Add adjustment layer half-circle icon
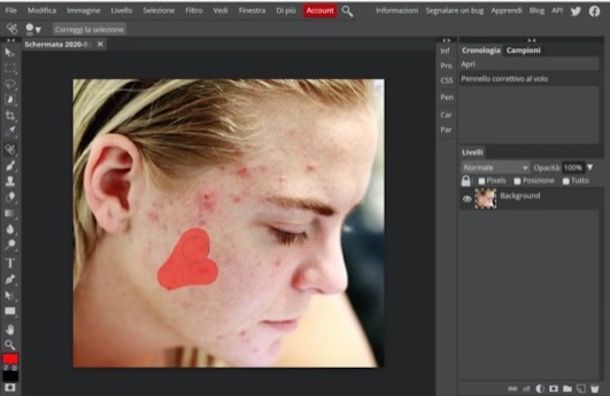This screenshot has height=396, width=610. point(540,388)
